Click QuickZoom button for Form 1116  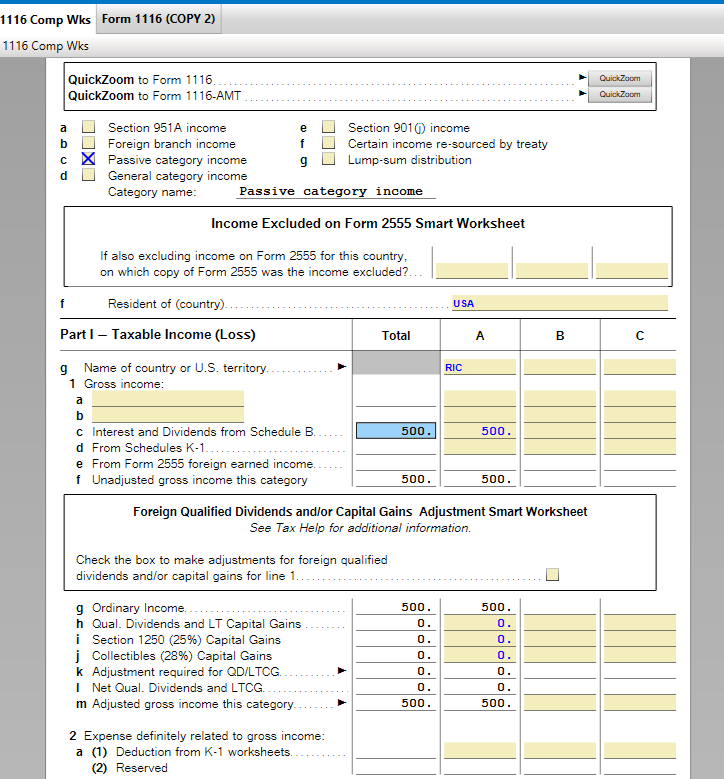click(619, 78)
